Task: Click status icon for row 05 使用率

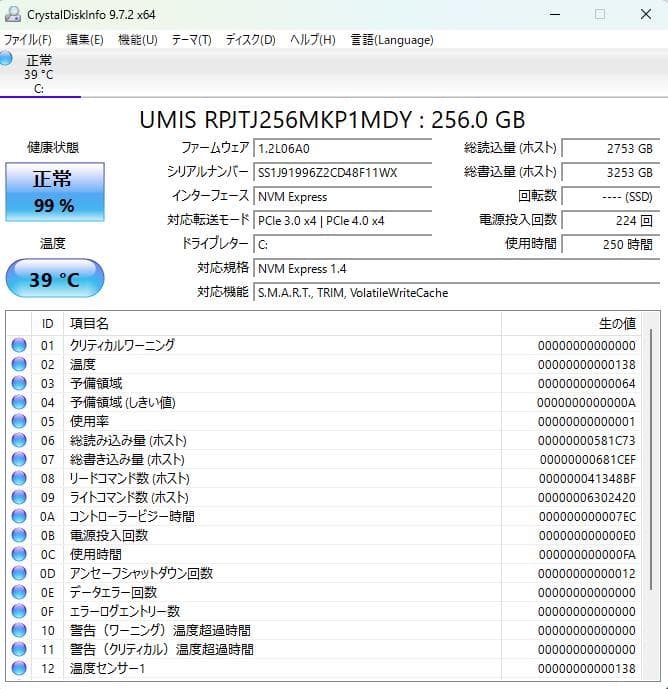Action: [19, 421]
